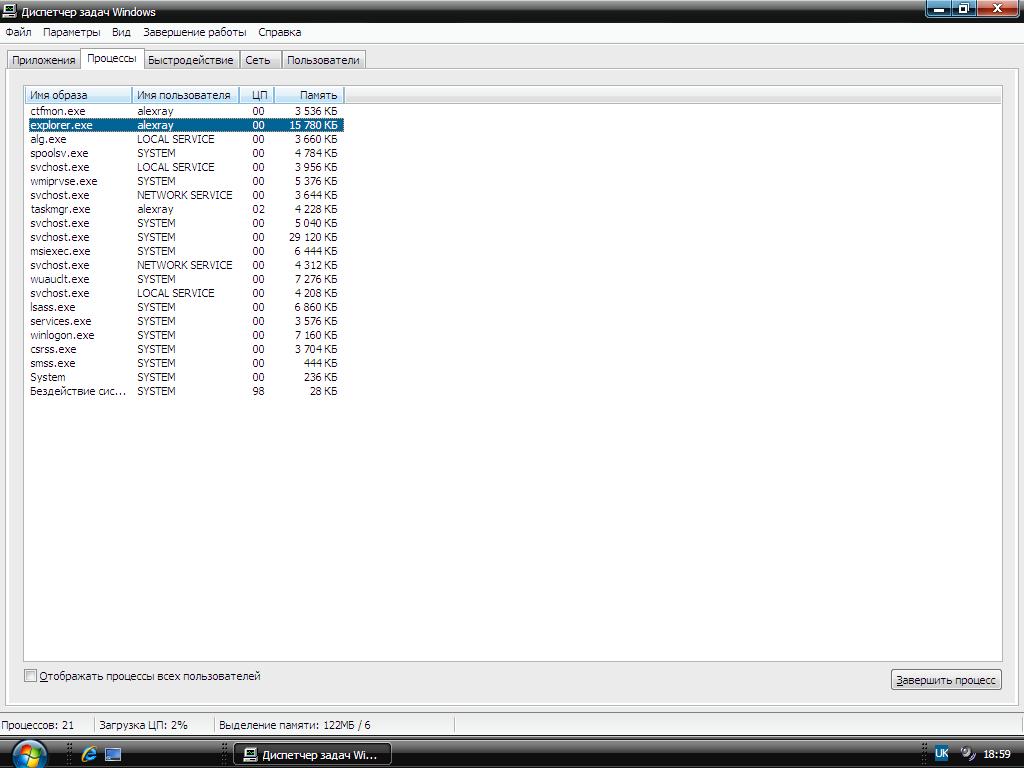This screenshot has width=1024, height=768.
Task: Select the msiexec.exe process row
Action: click(x=185, y=251)
